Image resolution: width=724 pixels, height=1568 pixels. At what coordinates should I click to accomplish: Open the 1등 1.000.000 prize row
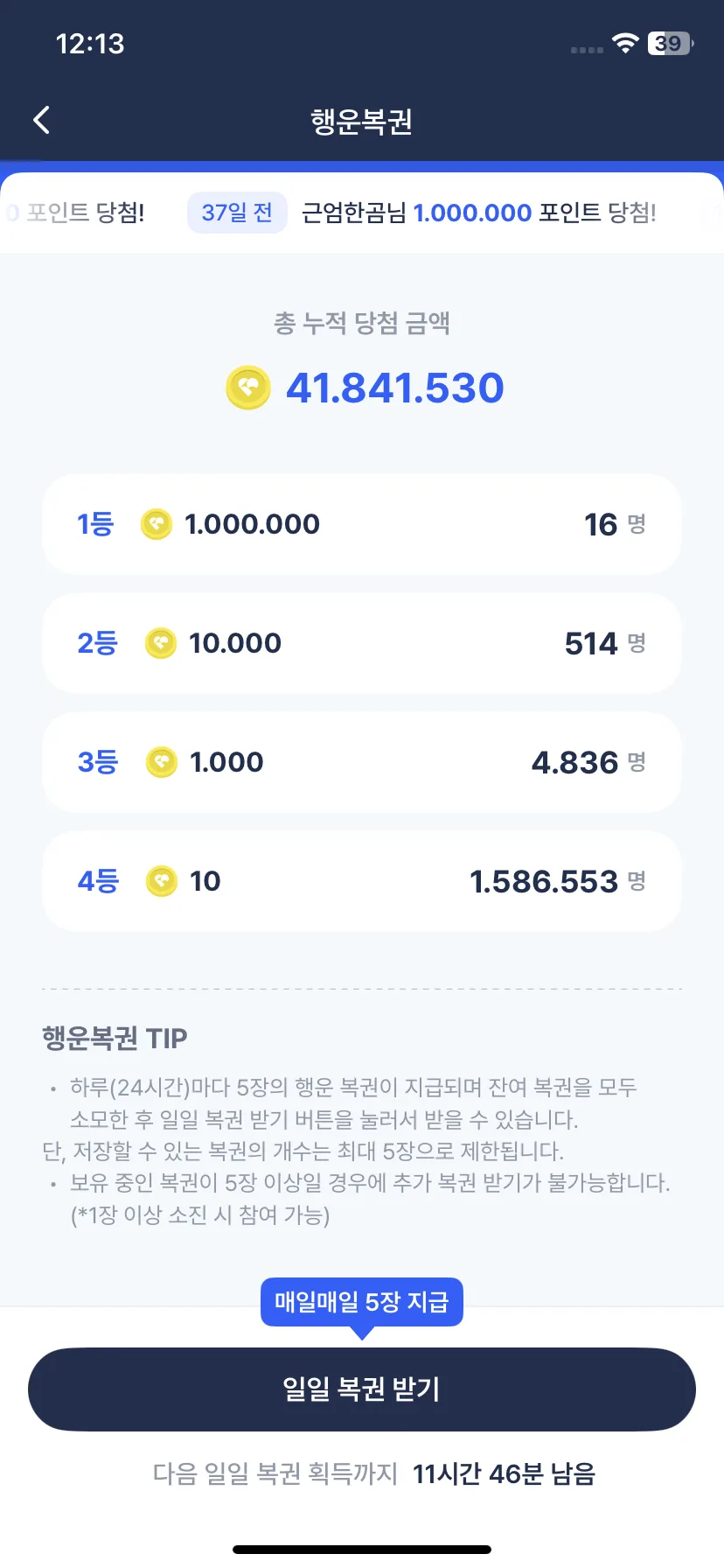click(362, 524)
